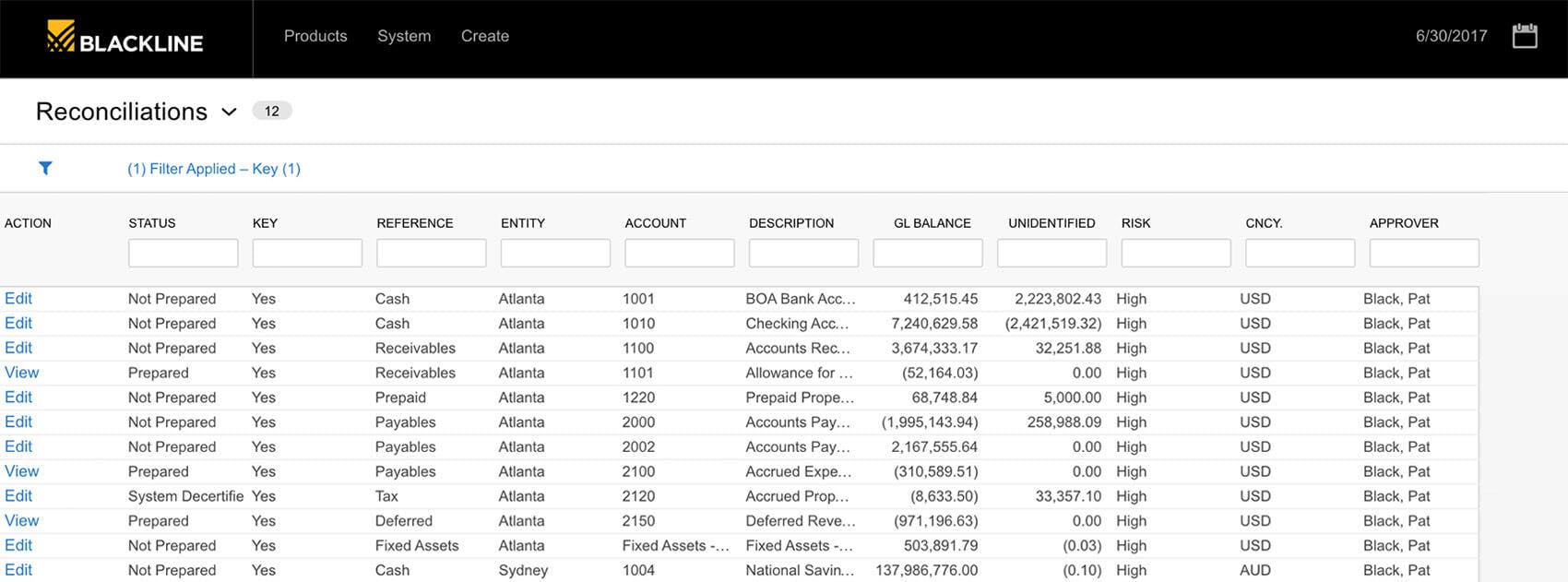This screenshot has height=582, width=1568.
Task: Focus the Risk column filter box
Action: pyautogui.click(x=1176, y=253)
